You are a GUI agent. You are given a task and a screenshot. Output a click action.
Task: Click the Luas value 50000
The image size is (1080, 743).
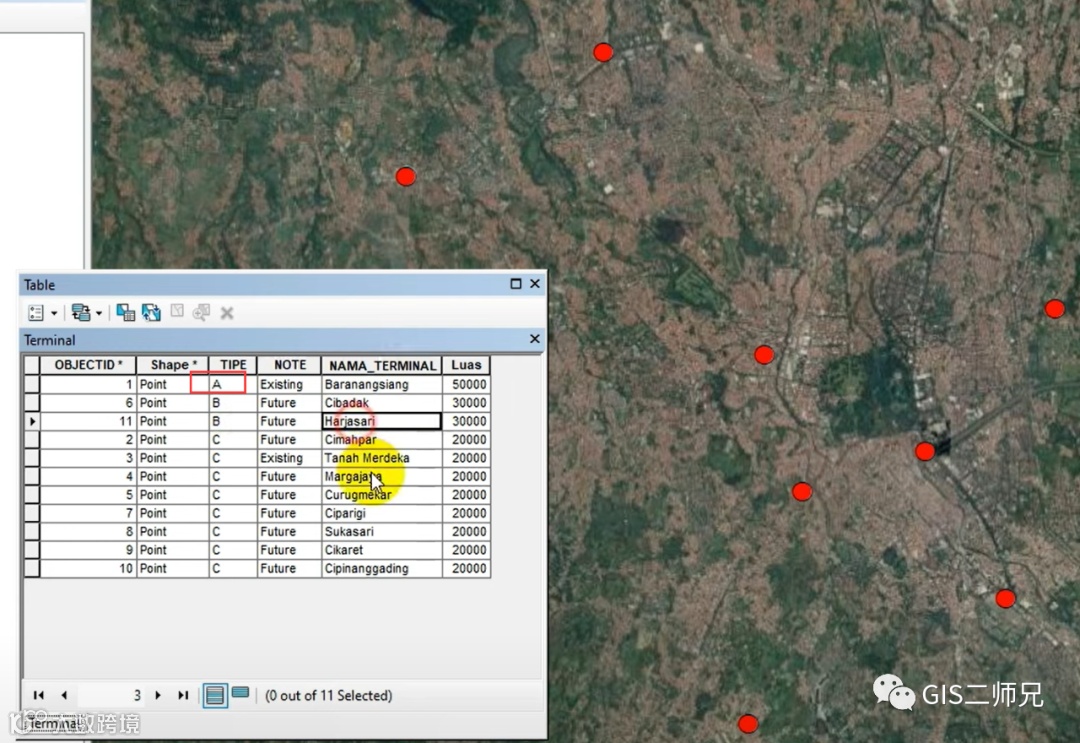coord(466,384)
